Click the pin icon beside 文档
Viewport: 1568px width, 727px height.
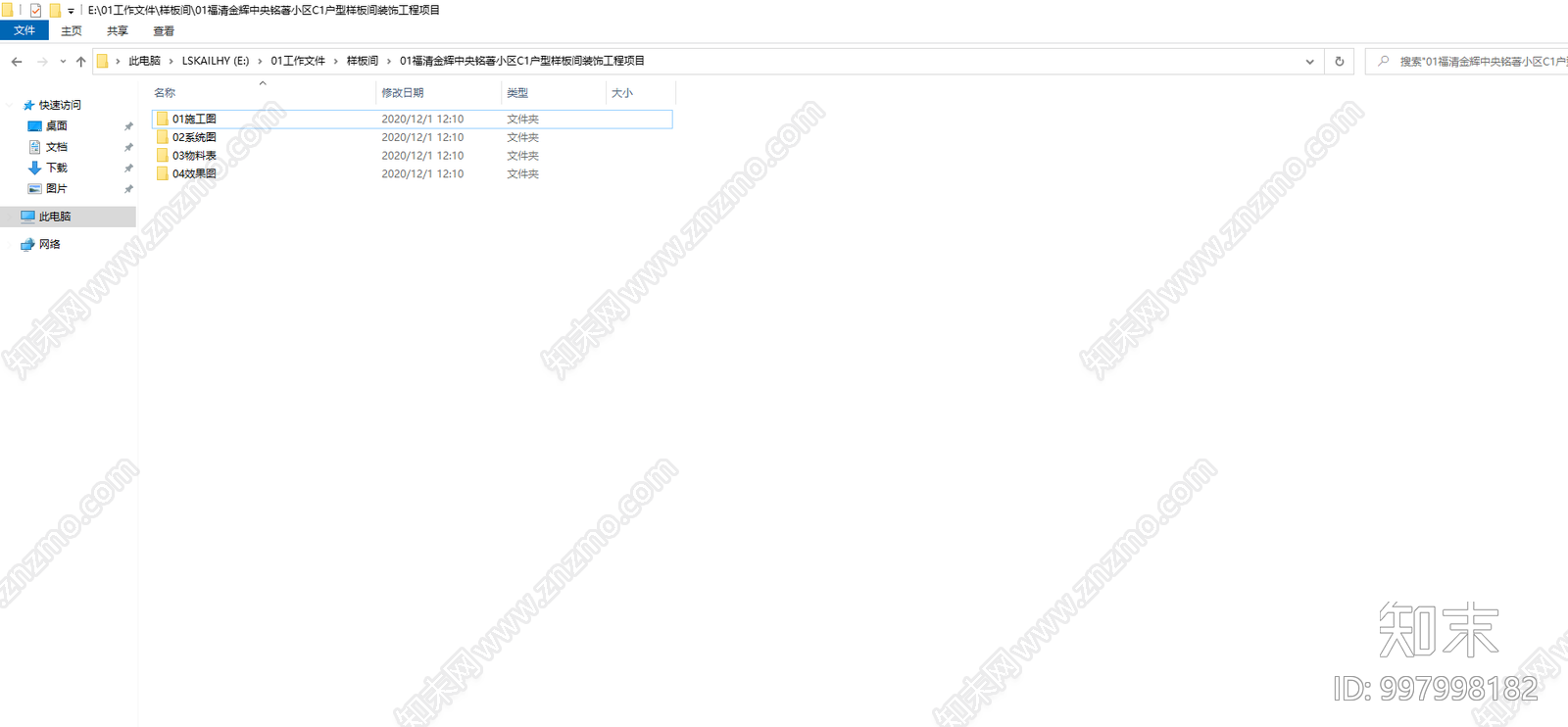[128, 147]
